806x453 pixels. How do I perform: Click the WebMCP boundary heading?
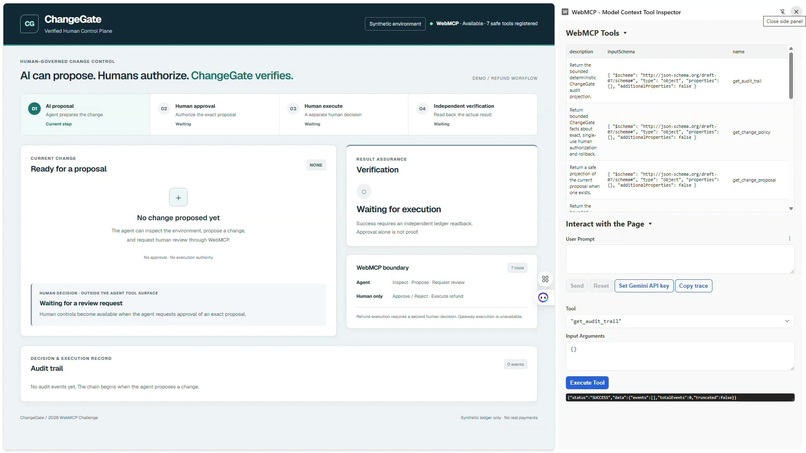[x=382, y=268]
